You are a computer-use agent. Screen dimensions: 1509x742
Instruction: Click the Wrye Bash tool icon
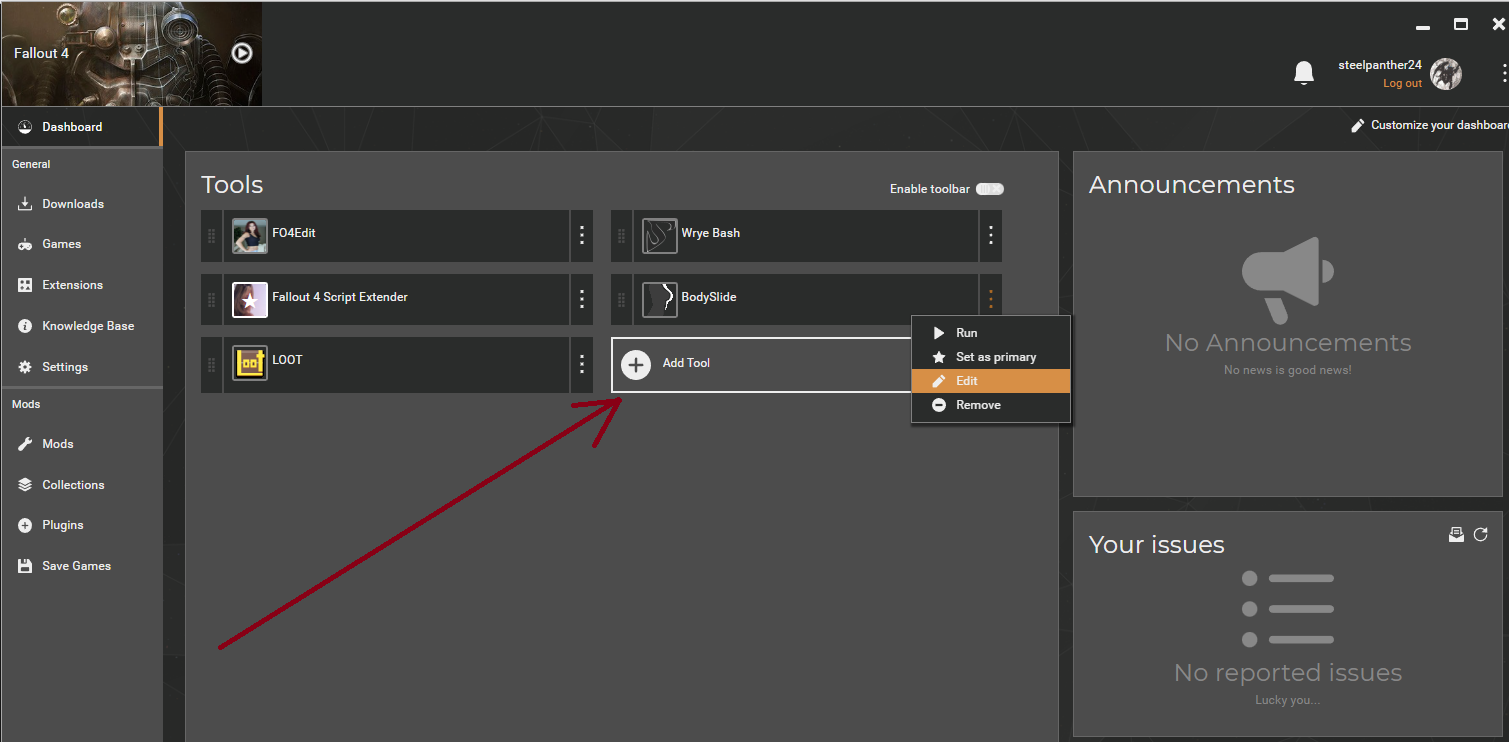[660, 236]
